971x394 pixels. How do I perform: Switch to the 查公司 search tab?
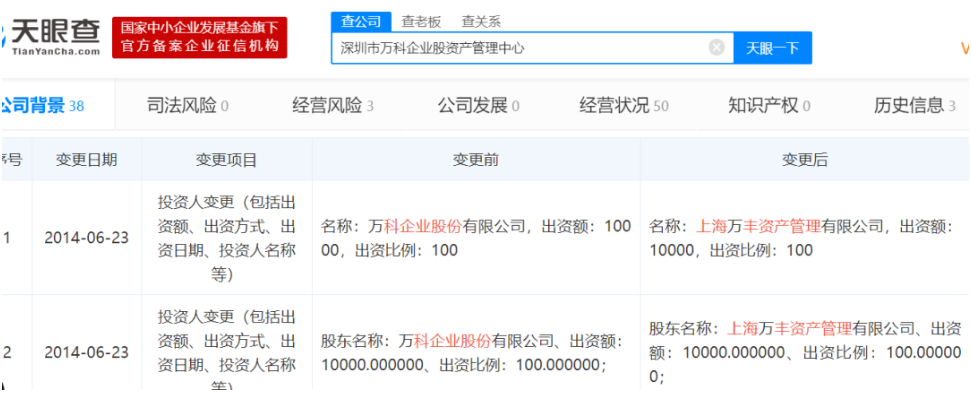361,21
